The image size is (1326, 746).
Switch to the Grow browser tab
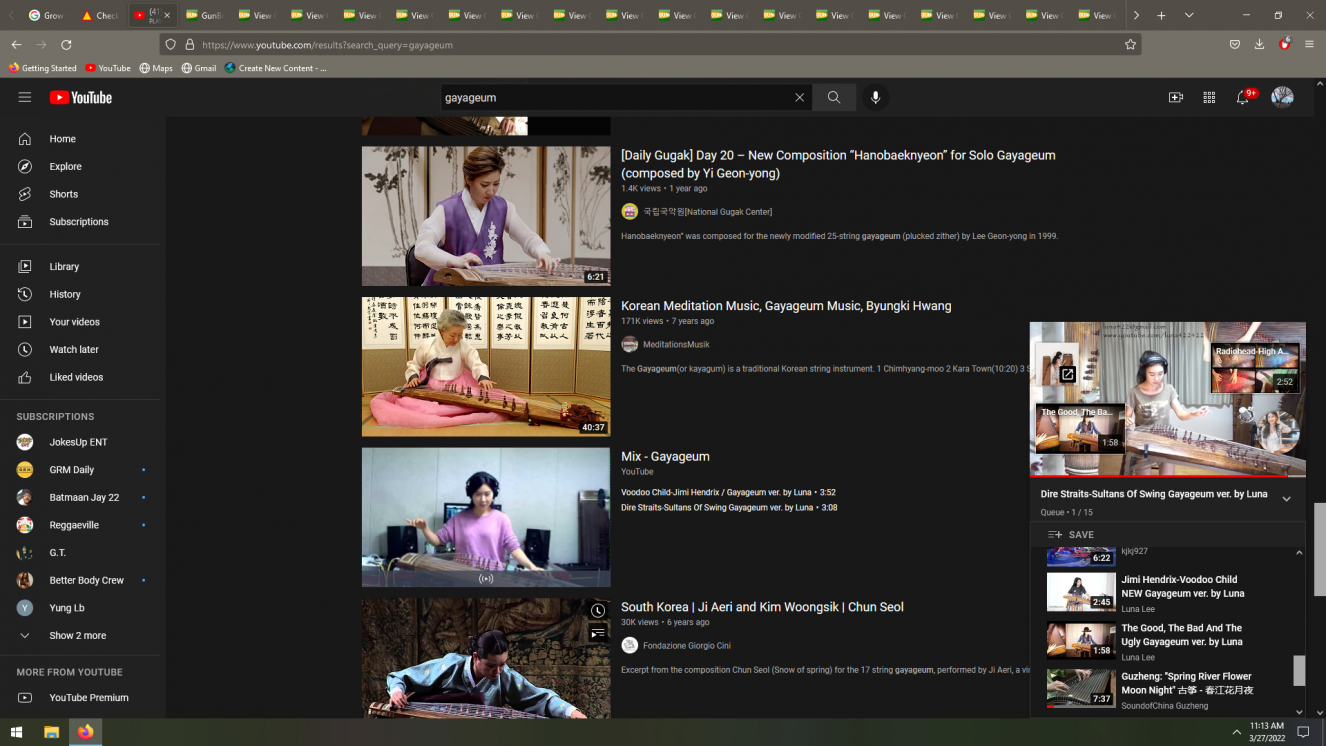pos(46,15)
